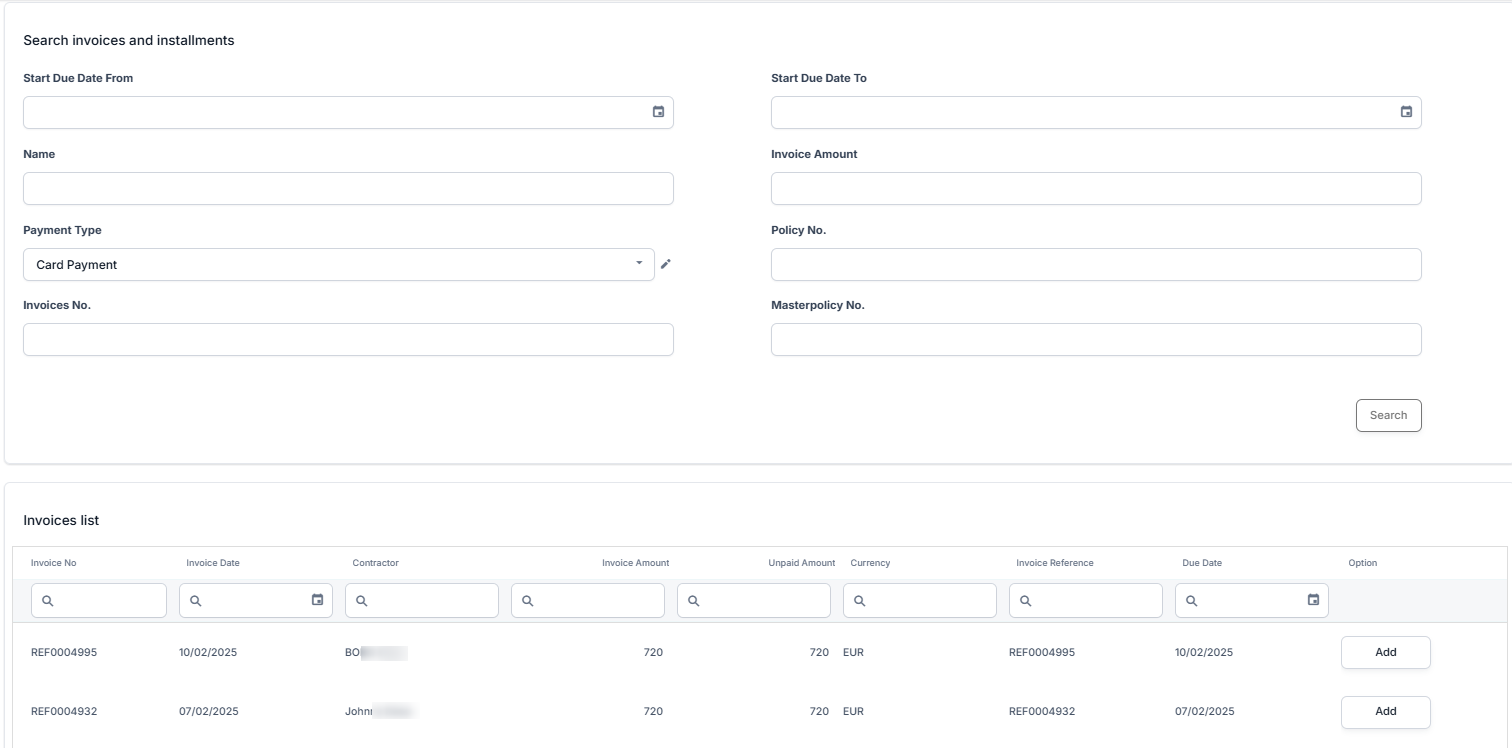
Task: Focus the Name input field
Action: (x=348, y=188)
